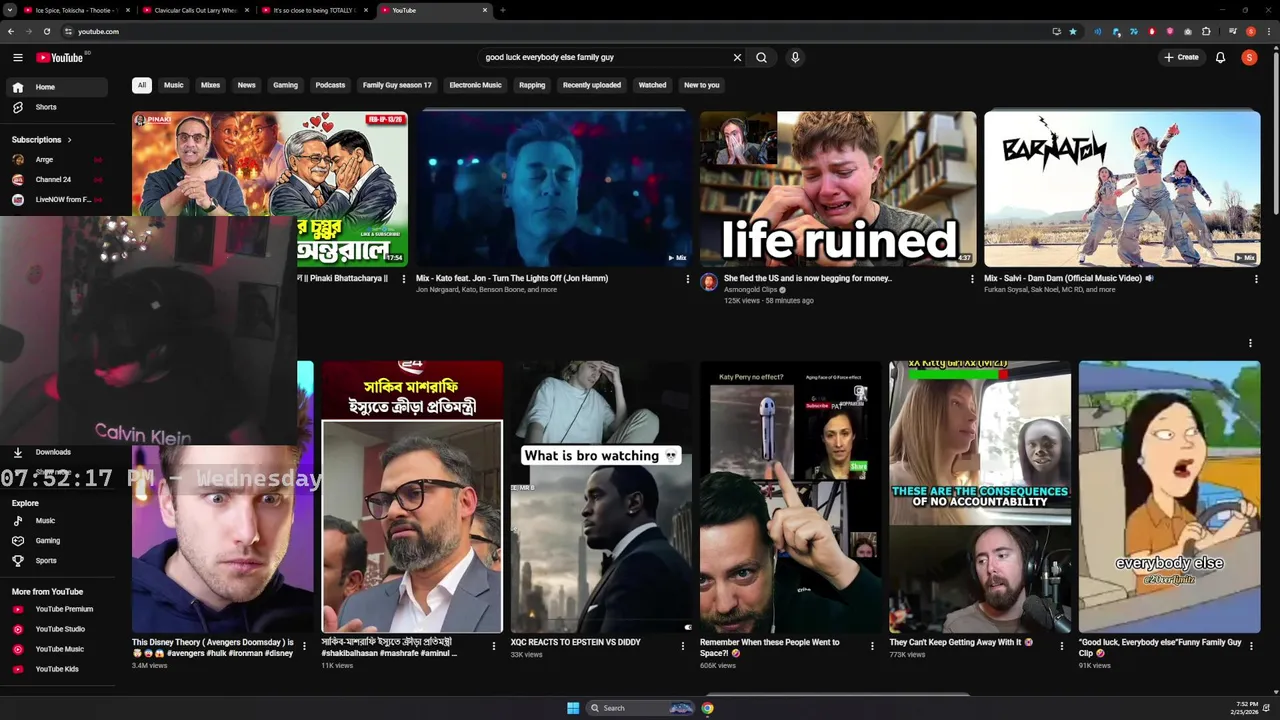Select the All filter chip
1280x720 pixels.
141,85
